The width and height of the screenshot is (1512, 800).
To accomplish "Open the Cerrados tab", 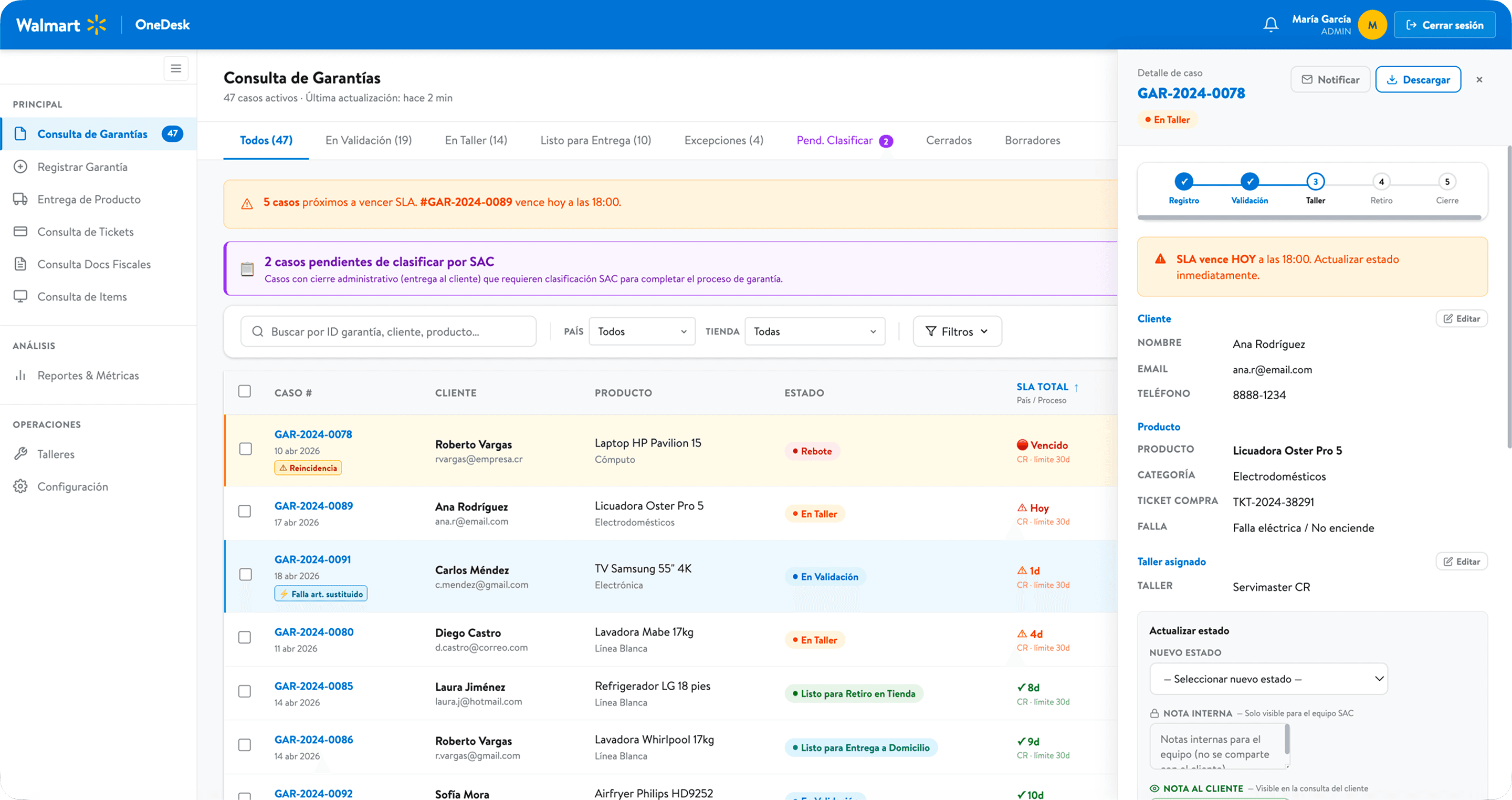I will (x=949, y=140).
